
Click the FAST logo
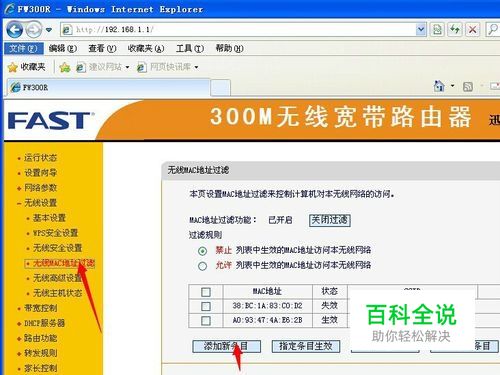click(x=51, y=120)
